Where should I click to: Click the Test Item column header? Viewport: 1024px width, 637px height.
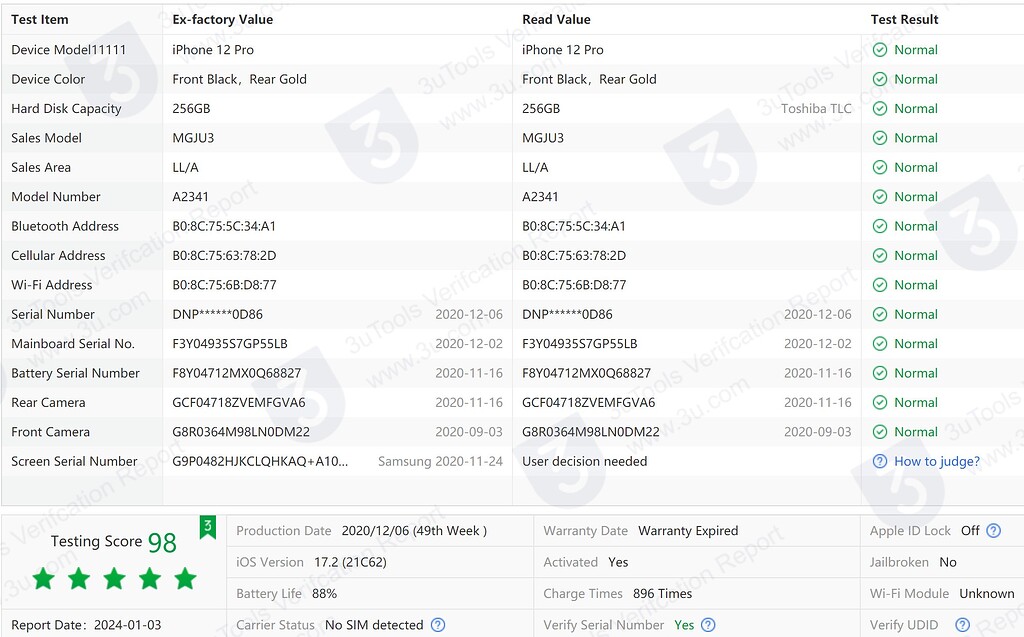[x=40, y=20]
